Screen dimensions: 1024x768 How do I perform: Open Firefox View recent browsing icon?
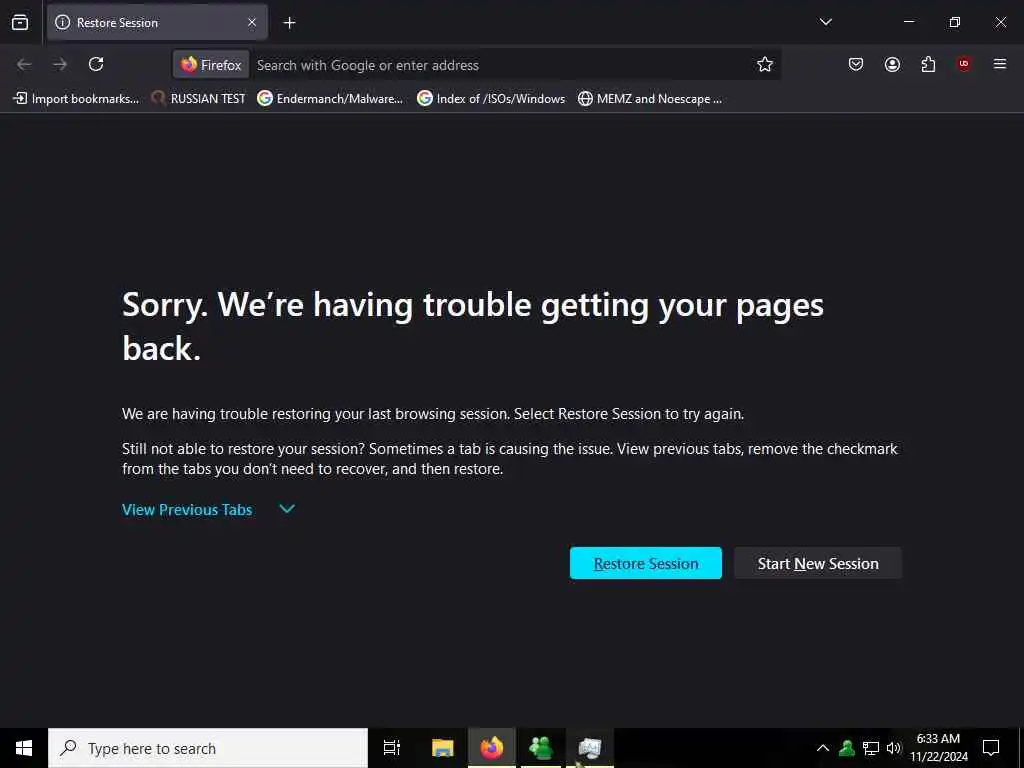(x=20, y=22)
